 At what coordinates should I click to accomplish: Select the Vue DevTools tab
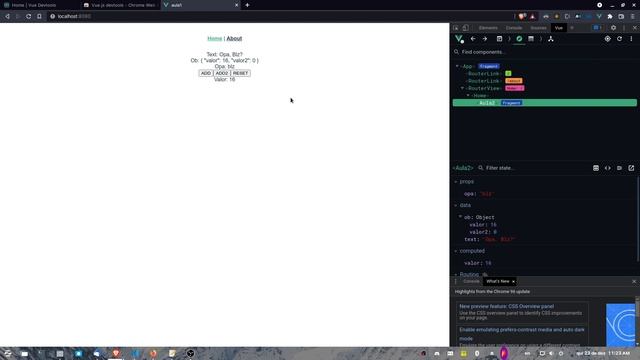click(559, 28)
